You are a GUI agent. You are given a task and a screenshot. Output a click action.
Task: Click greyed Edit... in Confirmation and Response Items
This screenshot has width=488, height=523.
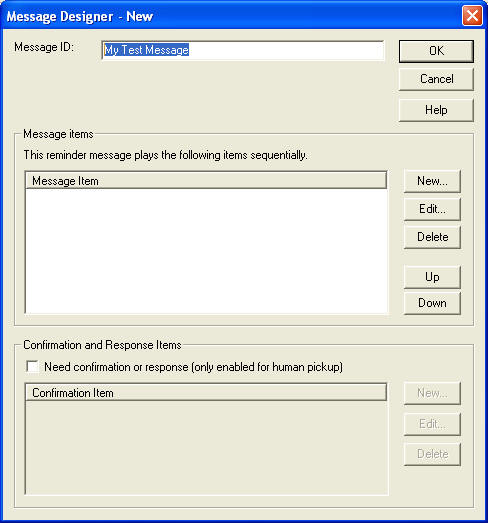(x=432, y=424)
